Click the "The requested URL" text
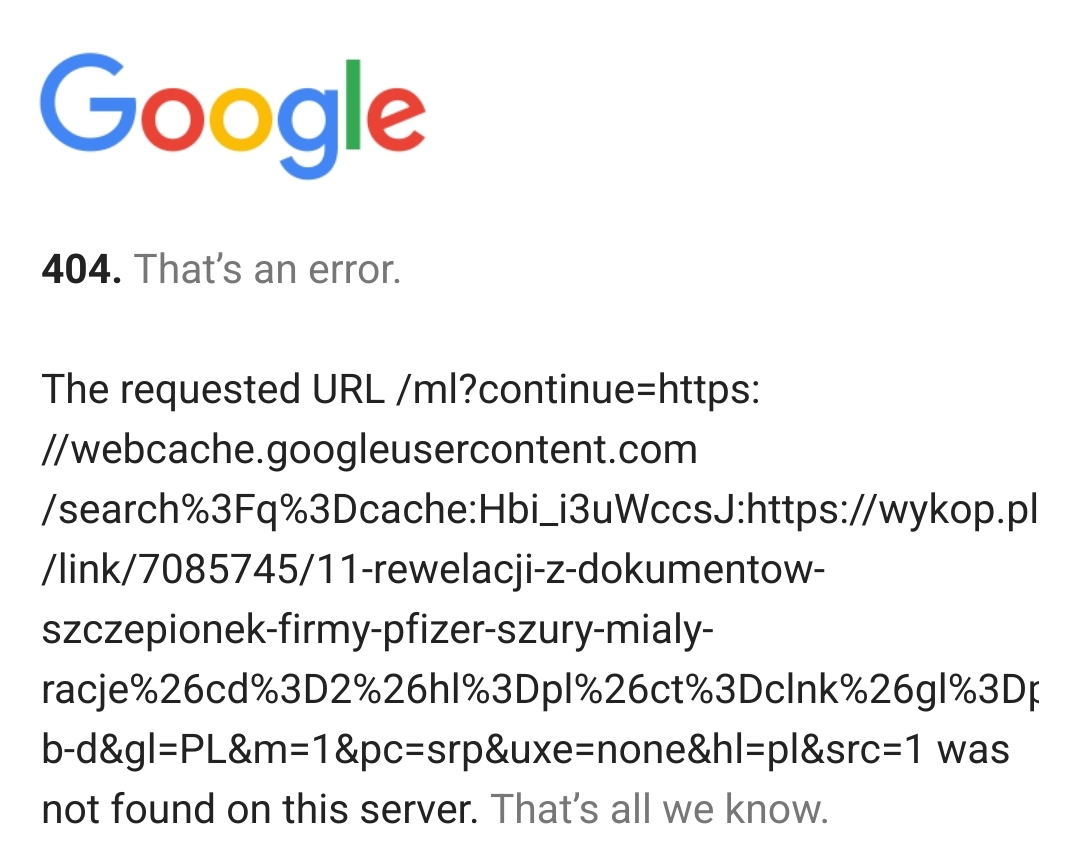 pyautogui.click(x=212, y=390)
